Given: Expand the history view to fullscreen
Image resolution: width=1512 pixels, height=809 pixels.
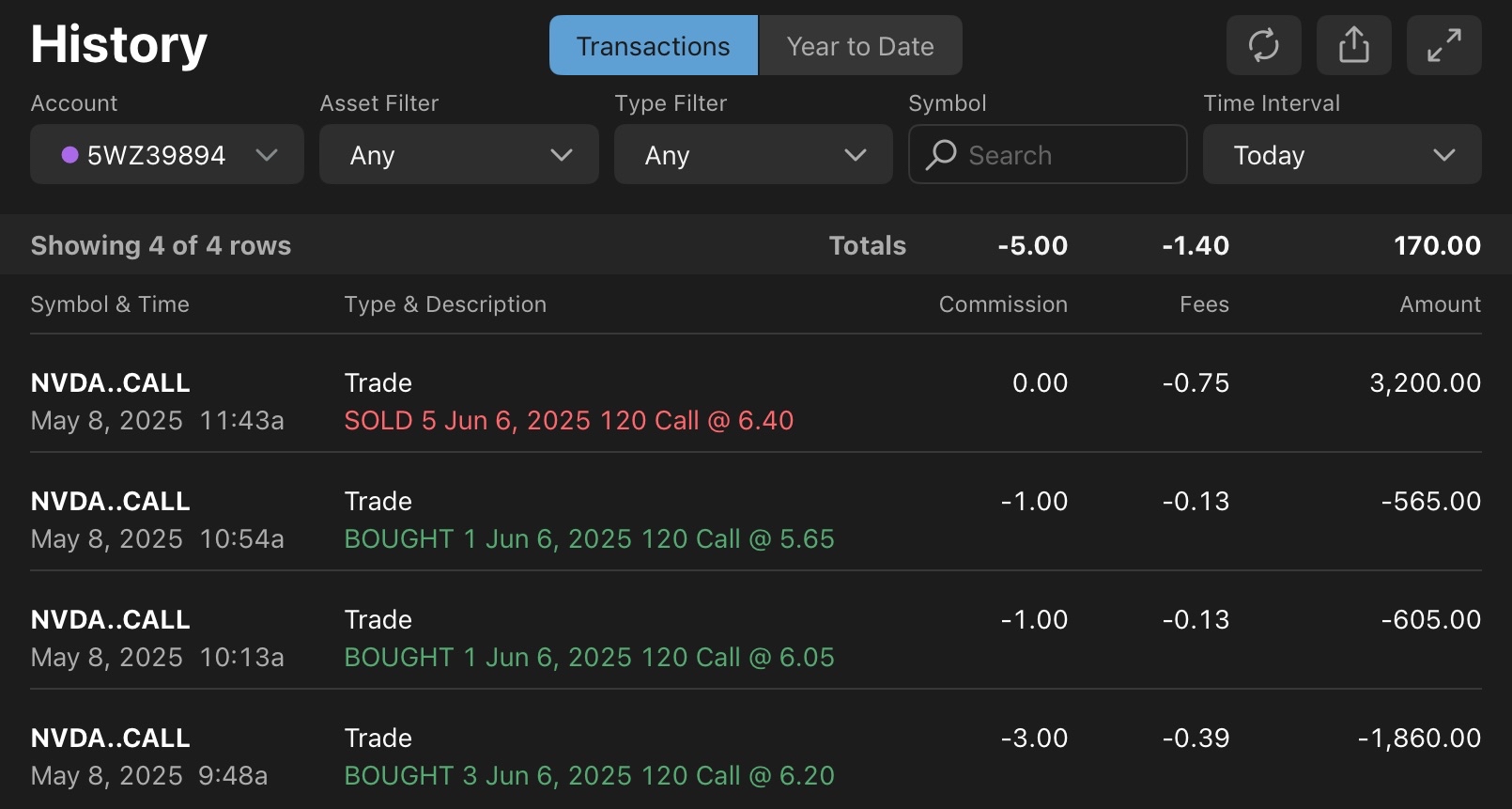Looking at the screenshot, I should pyautogui.click(x=1443, y=44).
